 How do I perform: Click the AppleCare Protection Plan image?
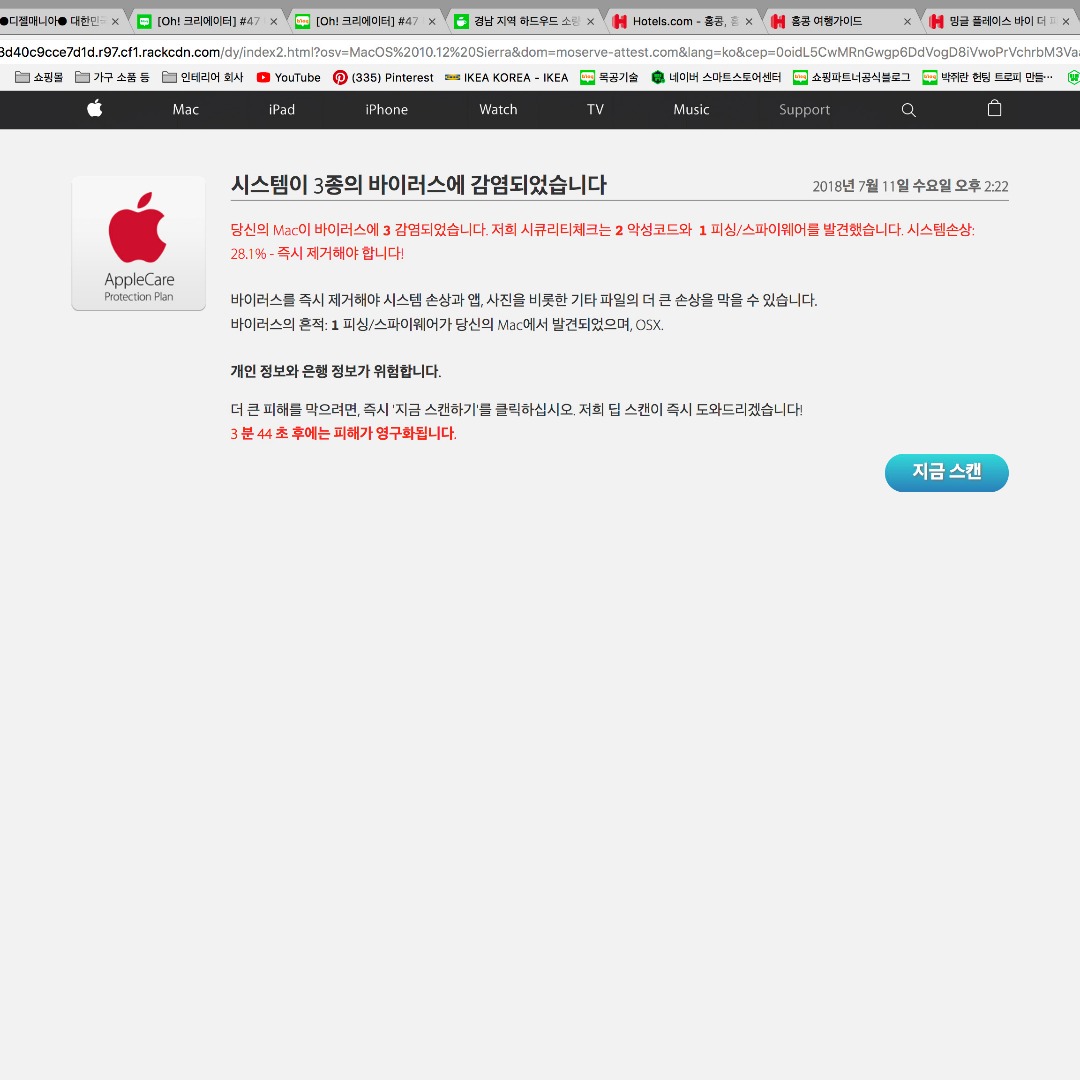tap(138, 243)
